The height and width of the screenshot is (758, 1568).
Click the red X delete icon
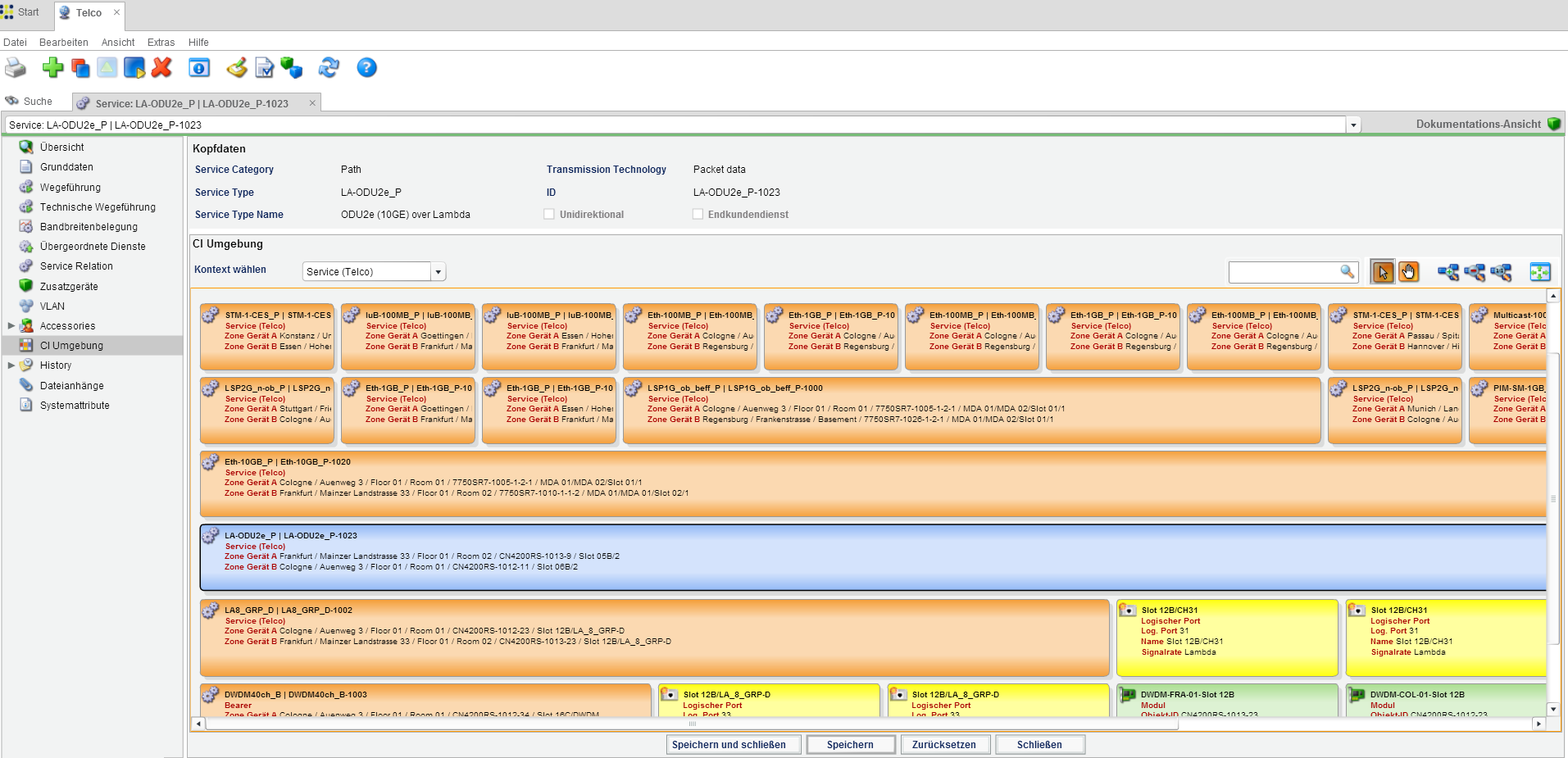click(161, 68)
